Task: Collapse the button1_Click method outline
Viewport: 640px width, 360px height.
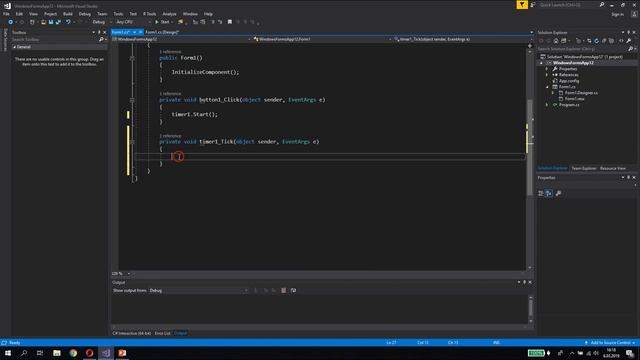Action: tap(132, 100)
